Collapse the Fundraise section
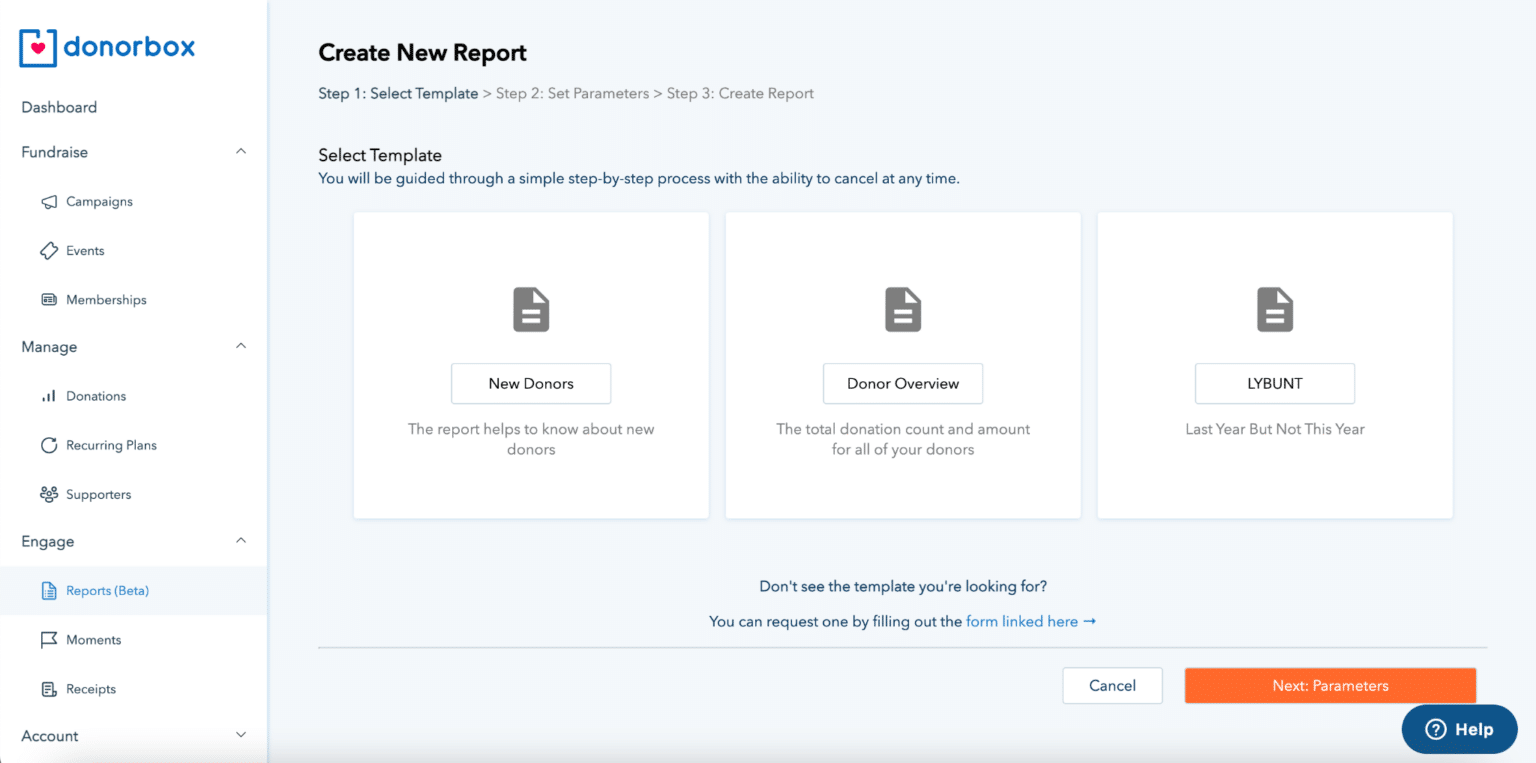This screenshot has width=1536, height=763. click(x=240, y=152)
